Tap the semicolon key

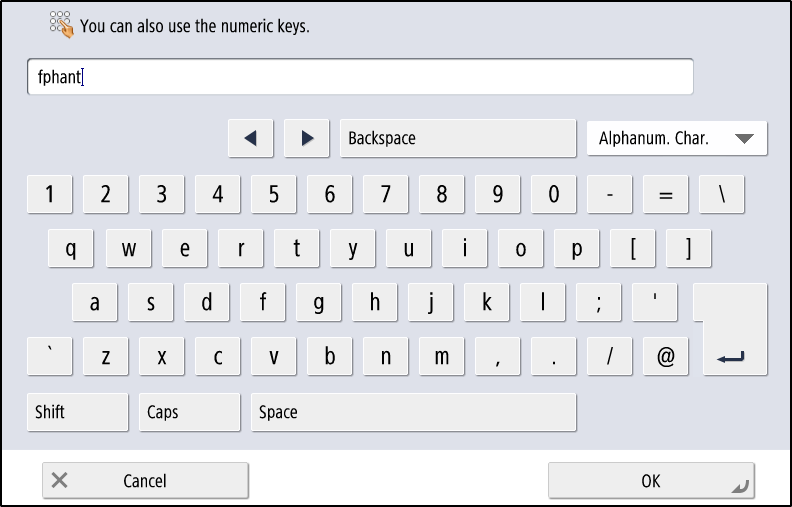[x=599, y=302]
